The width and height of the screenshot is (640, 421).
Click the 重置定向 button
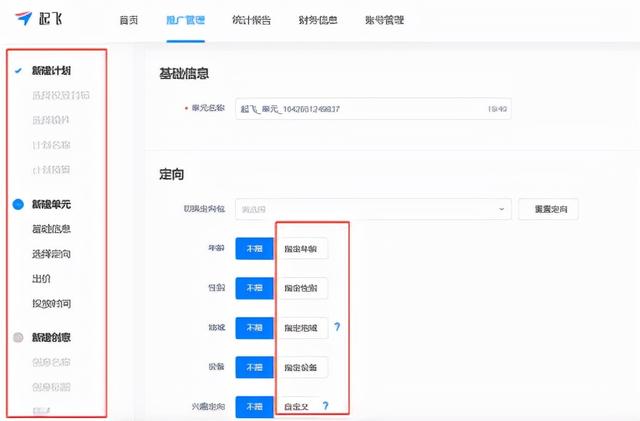tap(548, 210)
